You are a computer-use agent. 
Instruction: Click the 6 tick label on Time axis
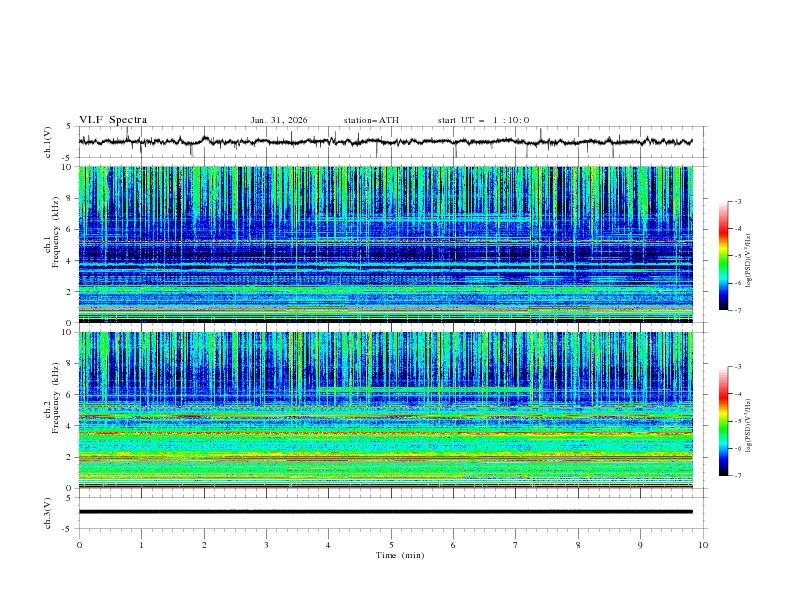(453, 545)
